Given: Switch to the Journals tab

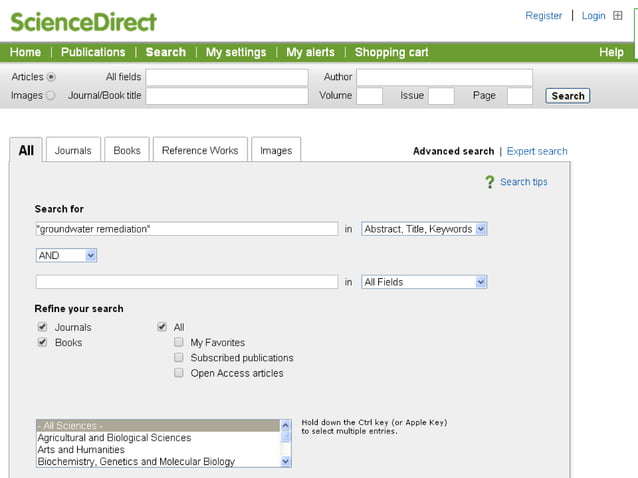Looking at the screenshot, I should click(x=73, y=151).
